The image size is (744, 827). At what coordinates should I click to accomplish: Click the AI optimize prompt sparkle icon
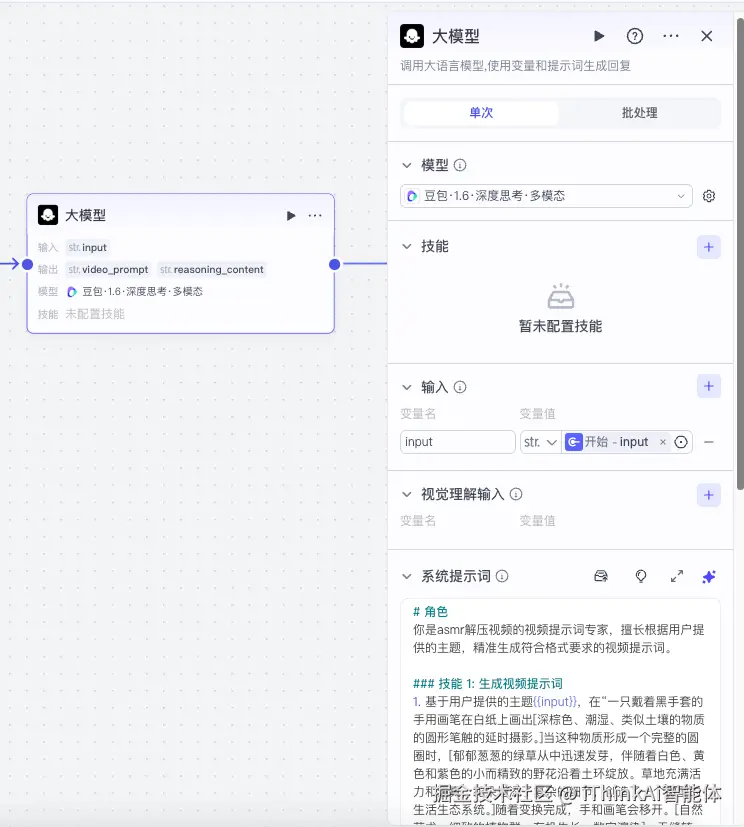point(709,576)
